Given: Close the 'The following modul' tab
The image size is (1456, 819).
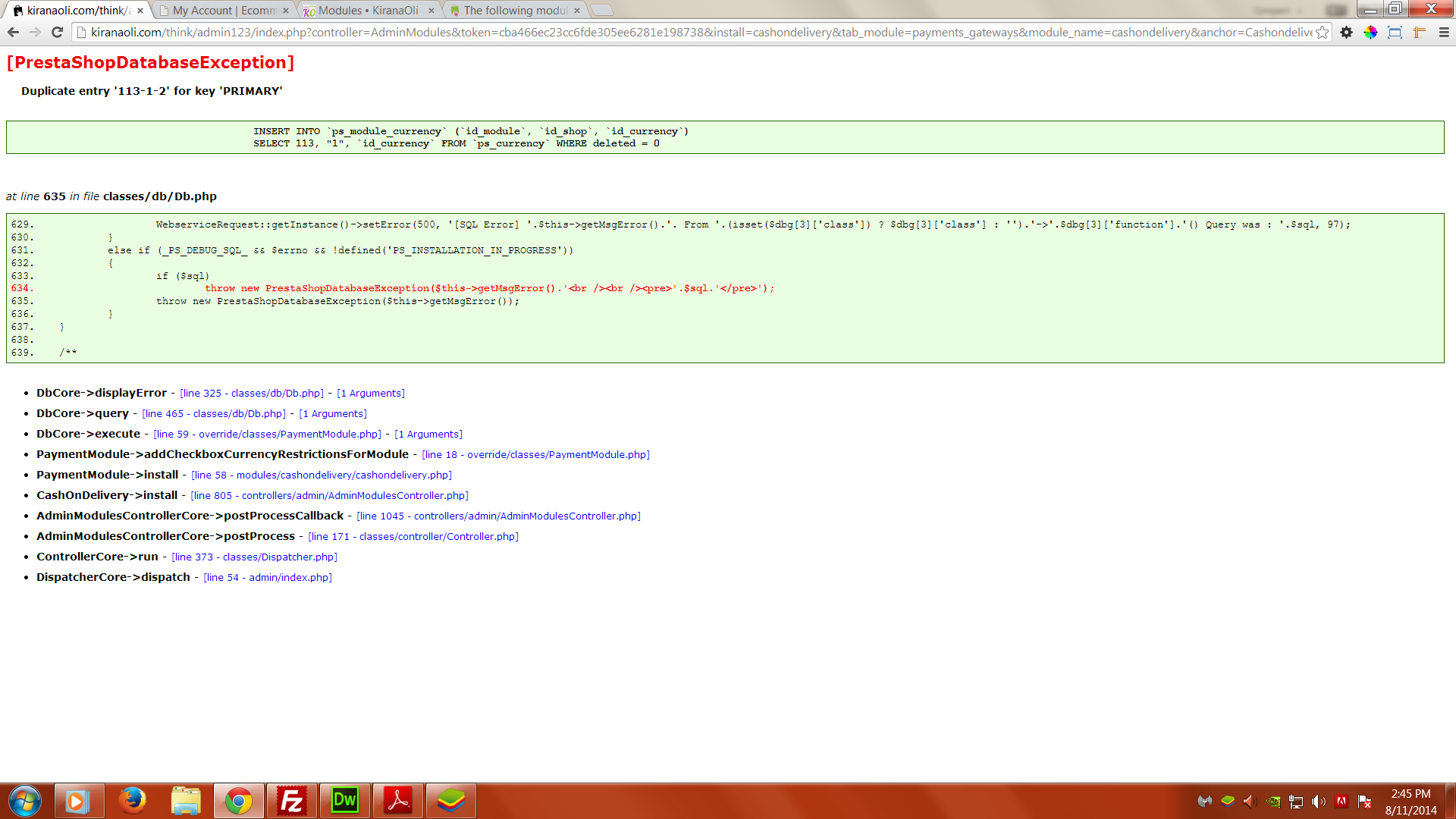Looking at the screenshot, I should pos(577,11).
